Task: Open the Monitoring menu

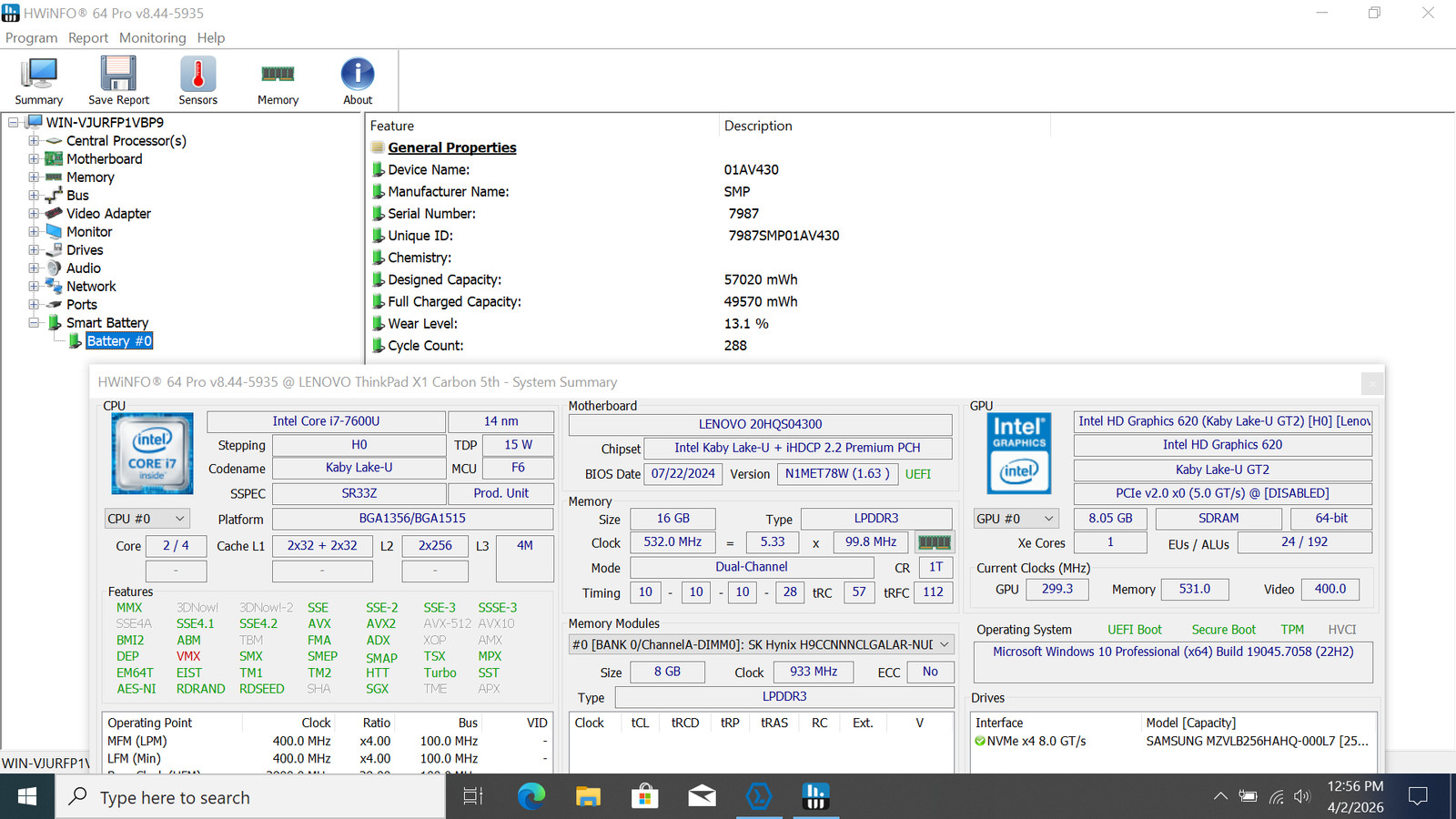Action: point(152,37)
